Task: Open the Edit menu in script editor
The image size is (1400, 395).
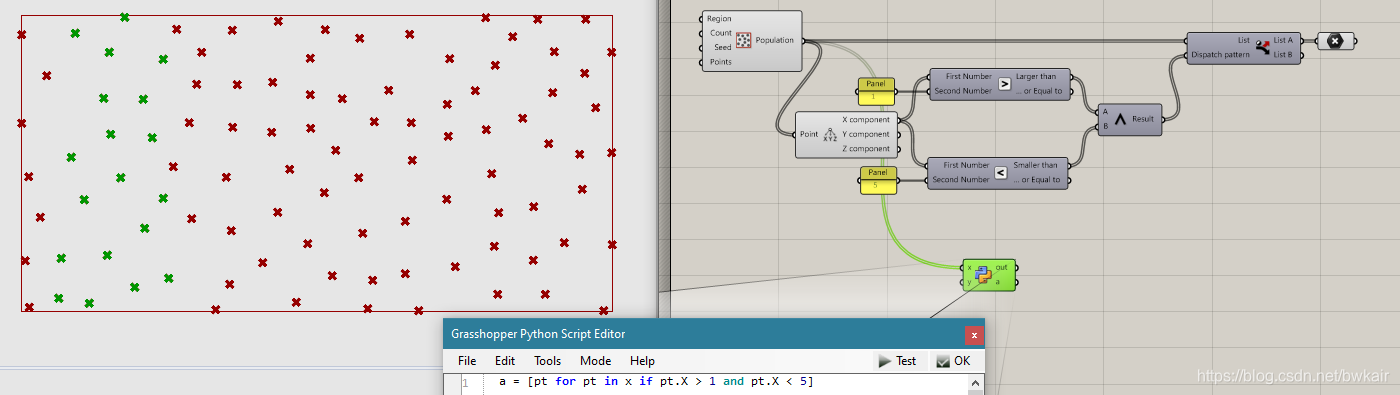Action: tap(505, 360)
